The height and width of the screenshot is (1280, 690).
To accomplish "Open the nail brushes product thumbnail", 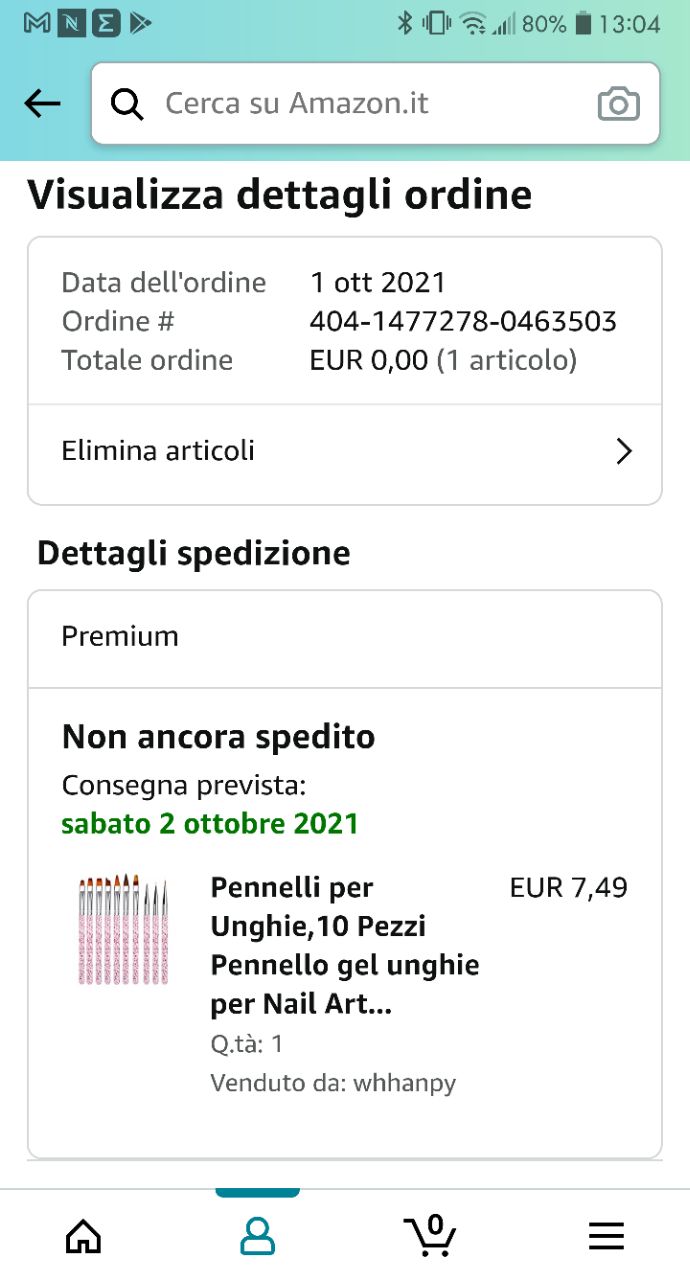I will pos(123,930).
